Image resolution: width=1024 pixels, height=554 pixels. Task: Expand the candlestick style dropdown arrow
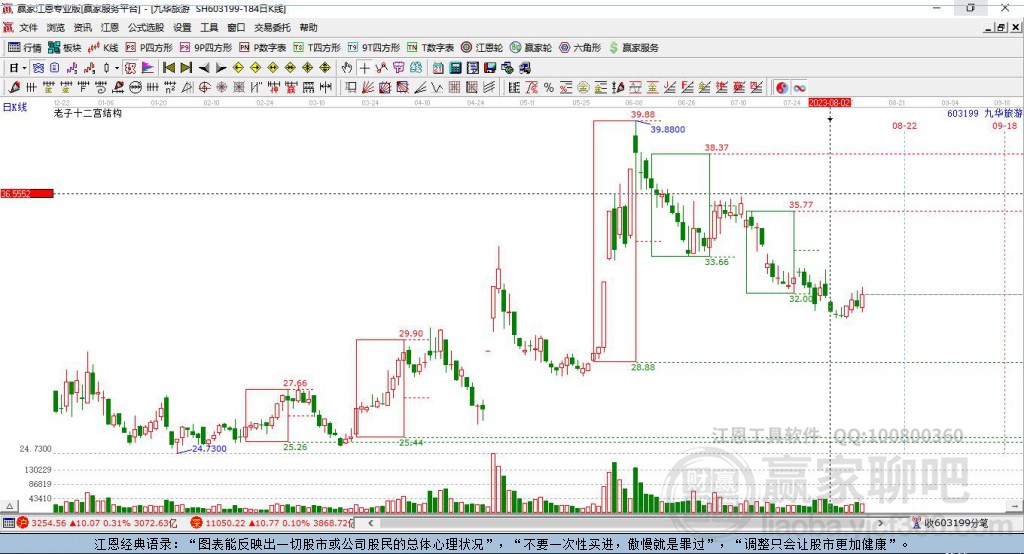pyautogui.click(x=117, y=68)
